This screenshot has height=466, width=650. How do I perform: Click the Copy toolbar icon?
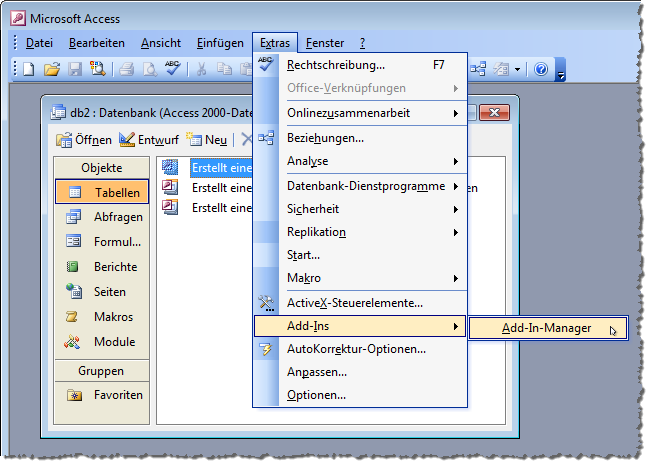click(x=225, y=69)
